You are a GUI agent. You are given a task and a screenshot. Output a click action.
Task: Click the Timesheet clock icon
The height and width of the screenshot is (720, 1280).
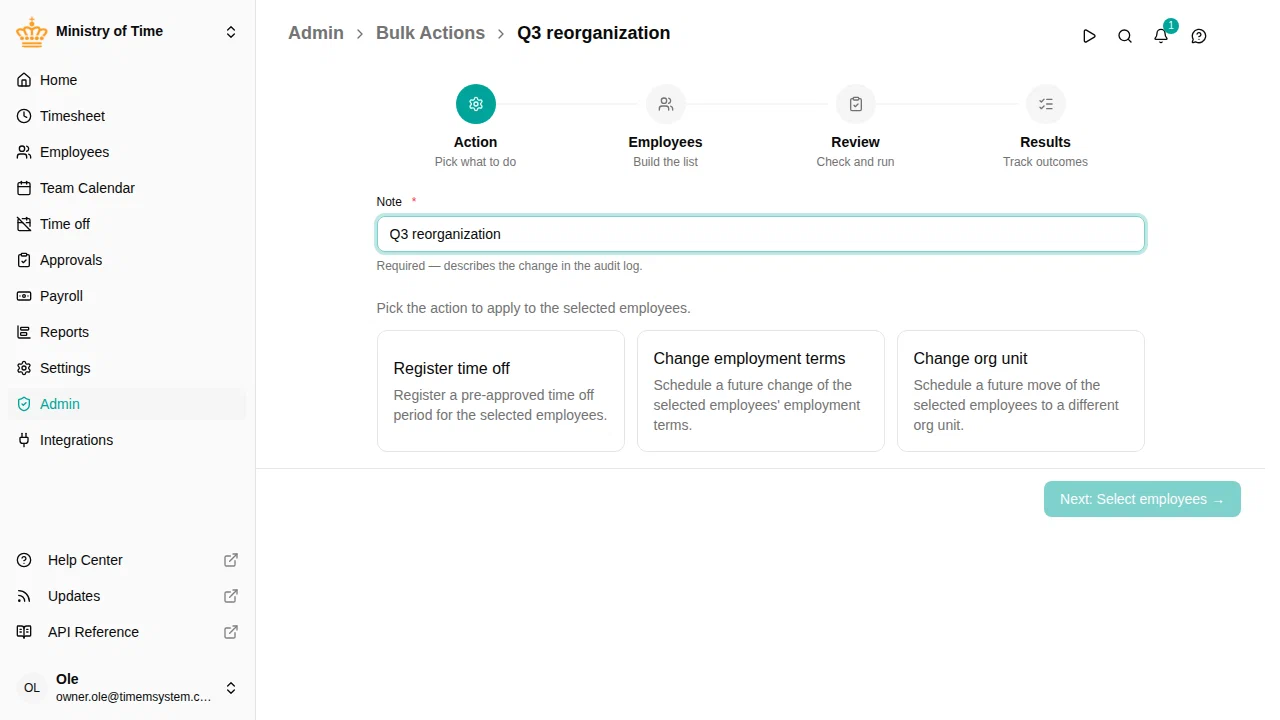[x=24, y=116]
